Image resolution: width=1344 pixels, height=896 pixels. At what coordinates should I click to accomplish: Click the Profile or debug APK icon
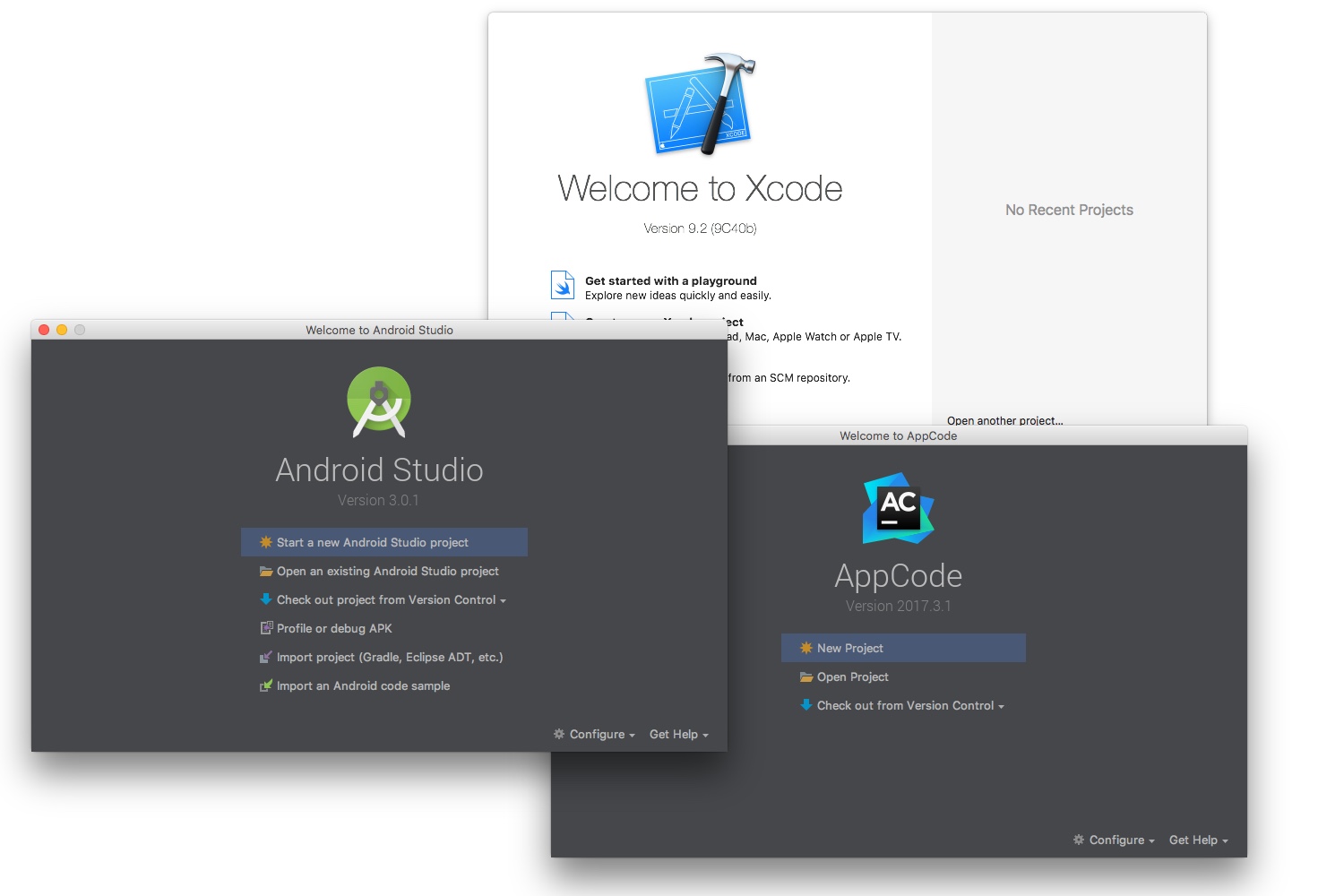tap(265, 628)
